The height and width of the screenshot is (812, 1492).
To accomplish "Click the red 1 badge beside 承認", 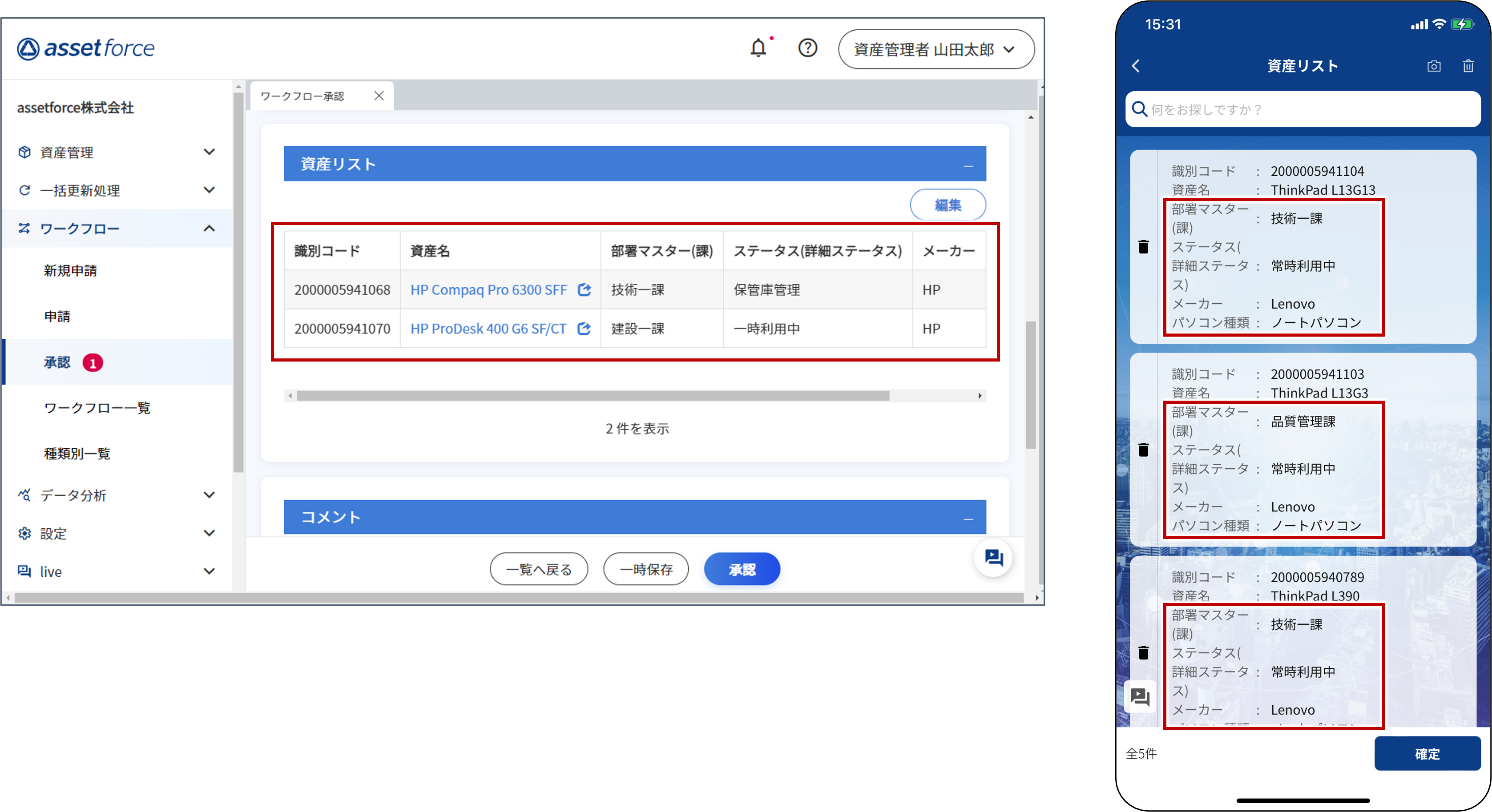I will (93, 362).
